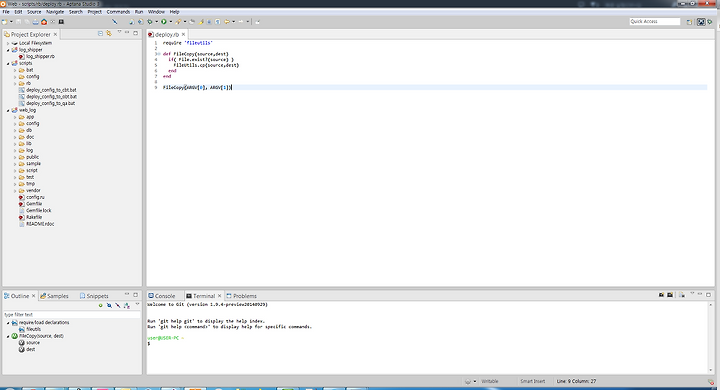The width and height of the screenshot is (720, 390).
Task: Toggle Outline hide non-public members icon
Action: [127, 305]
